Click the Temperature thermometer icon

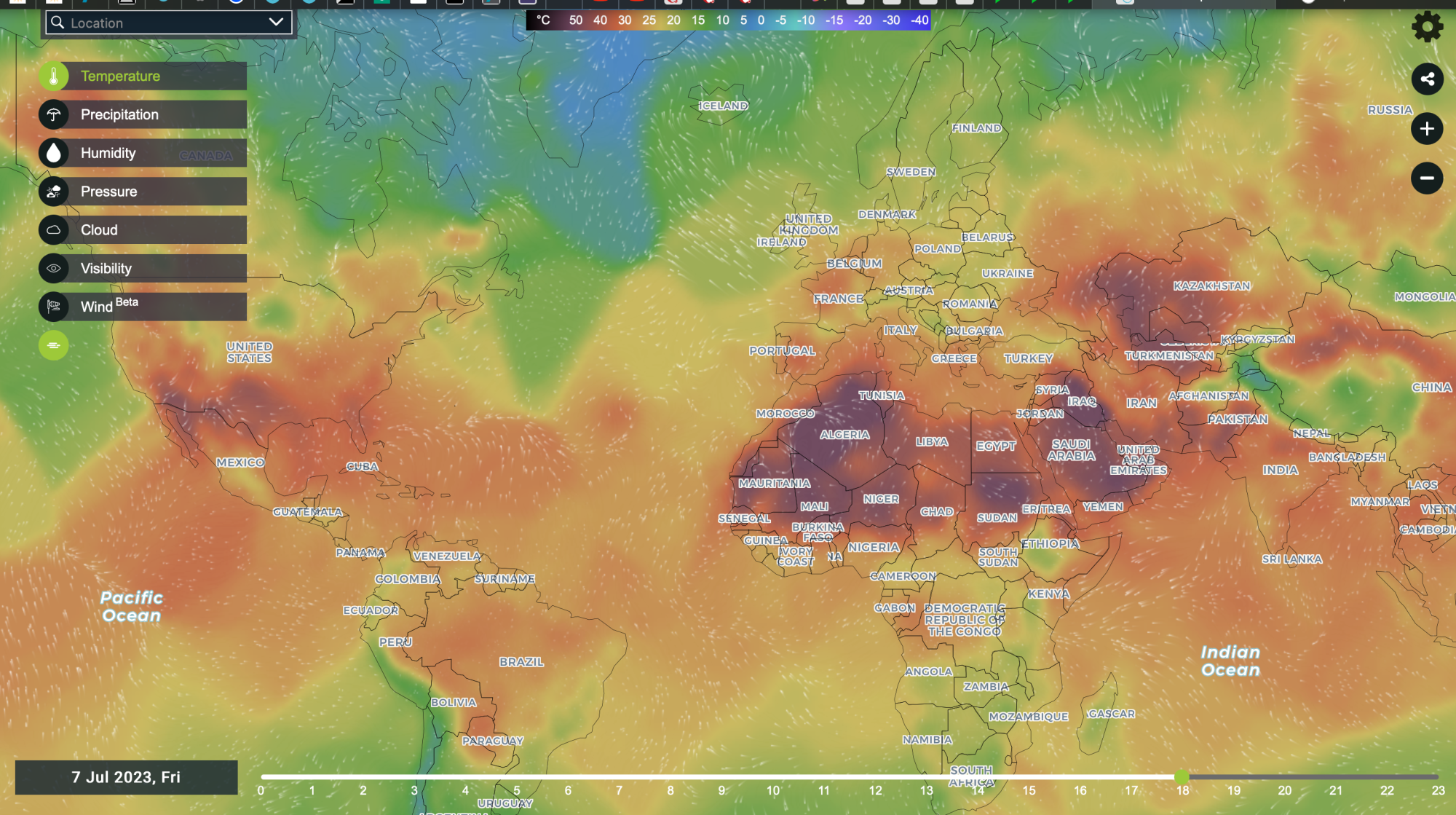tap(53, 76)
